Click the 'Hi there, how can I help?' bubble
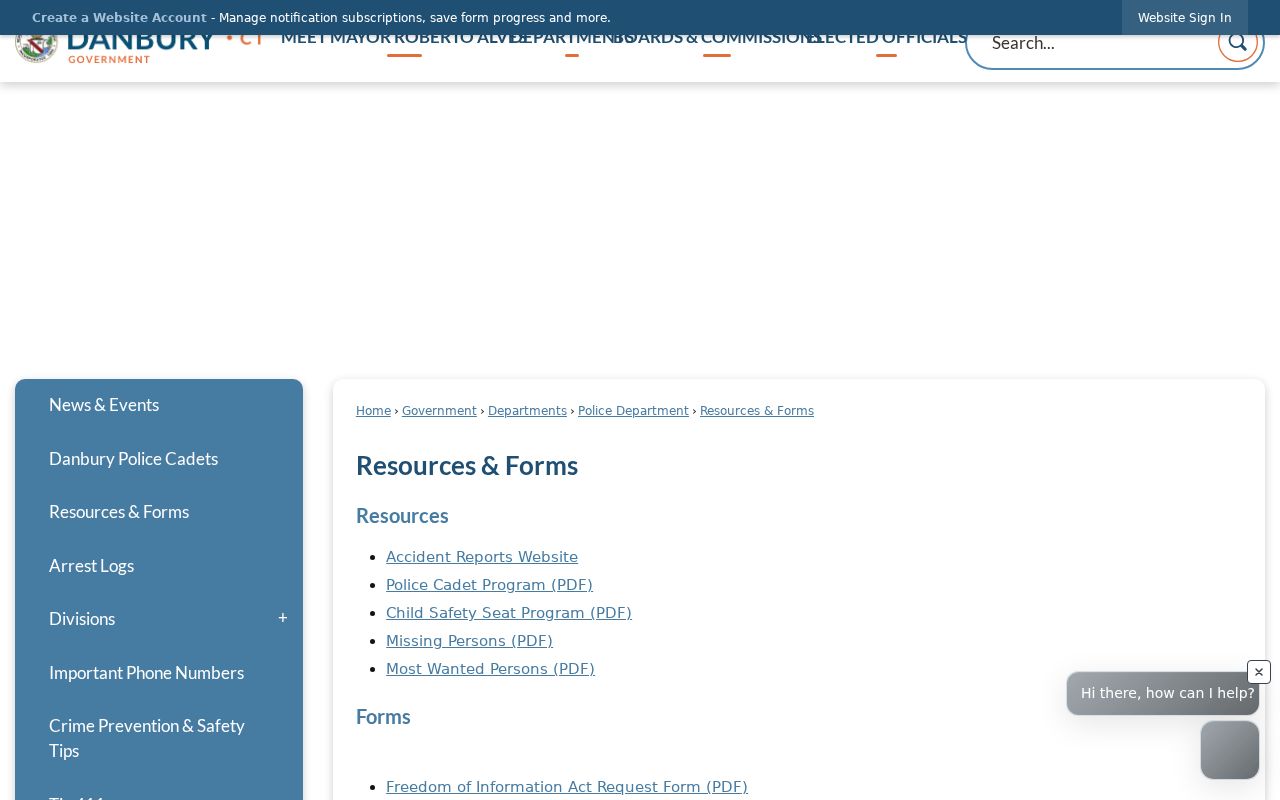The height and width of the screenshot is (800, 1280). click(1163, 693)
